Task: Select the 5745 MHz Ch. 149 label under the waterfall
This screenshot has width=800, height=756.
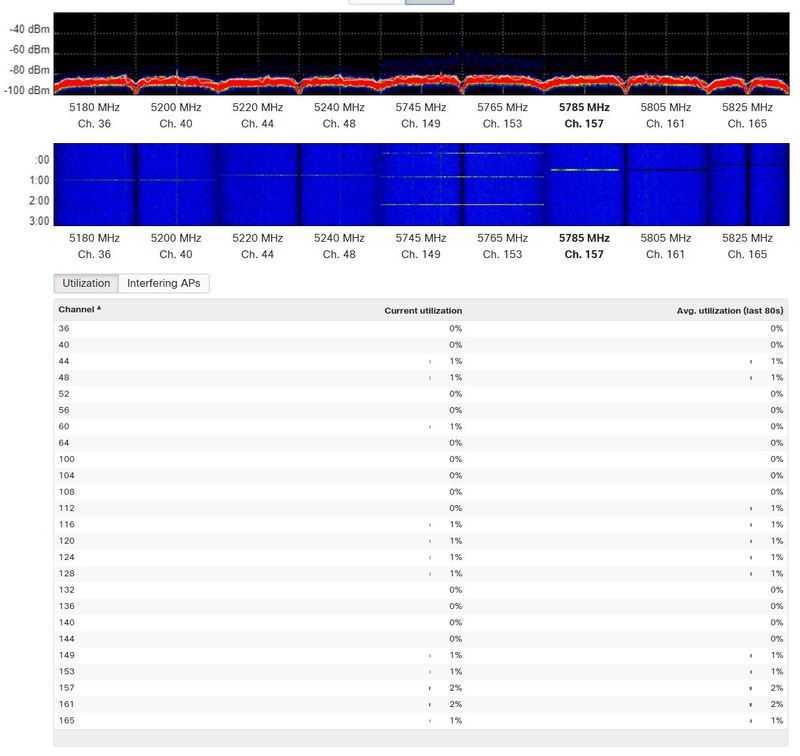Action: click(x=422, y=244)
